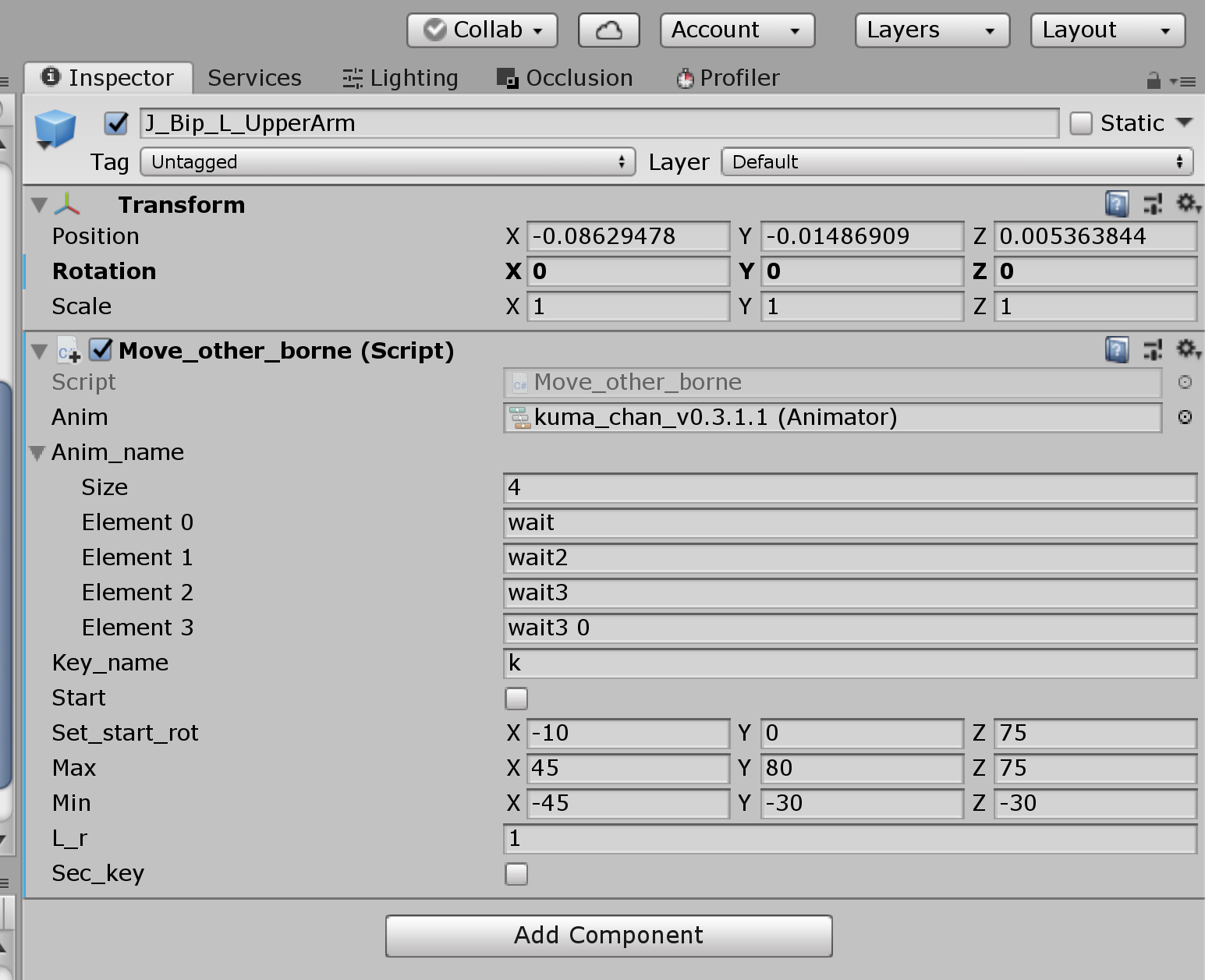Enable the Static checkbox
Image resolution: width=1205 pixels, height=980 pixels.
1081,123
